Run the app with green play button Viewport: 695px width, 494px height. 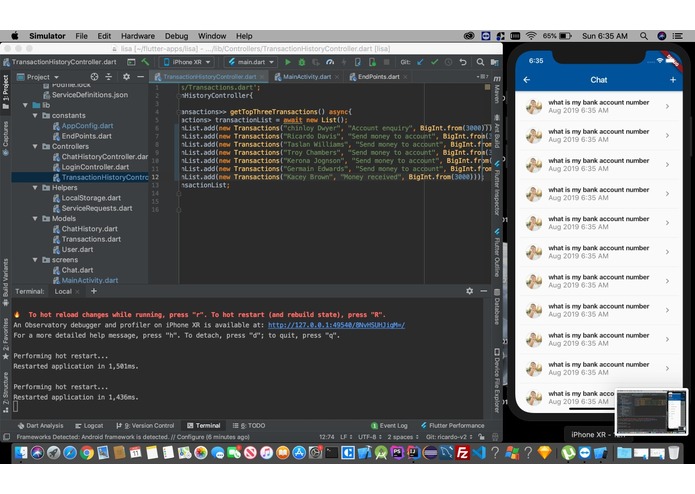click(x=288, y=62)
